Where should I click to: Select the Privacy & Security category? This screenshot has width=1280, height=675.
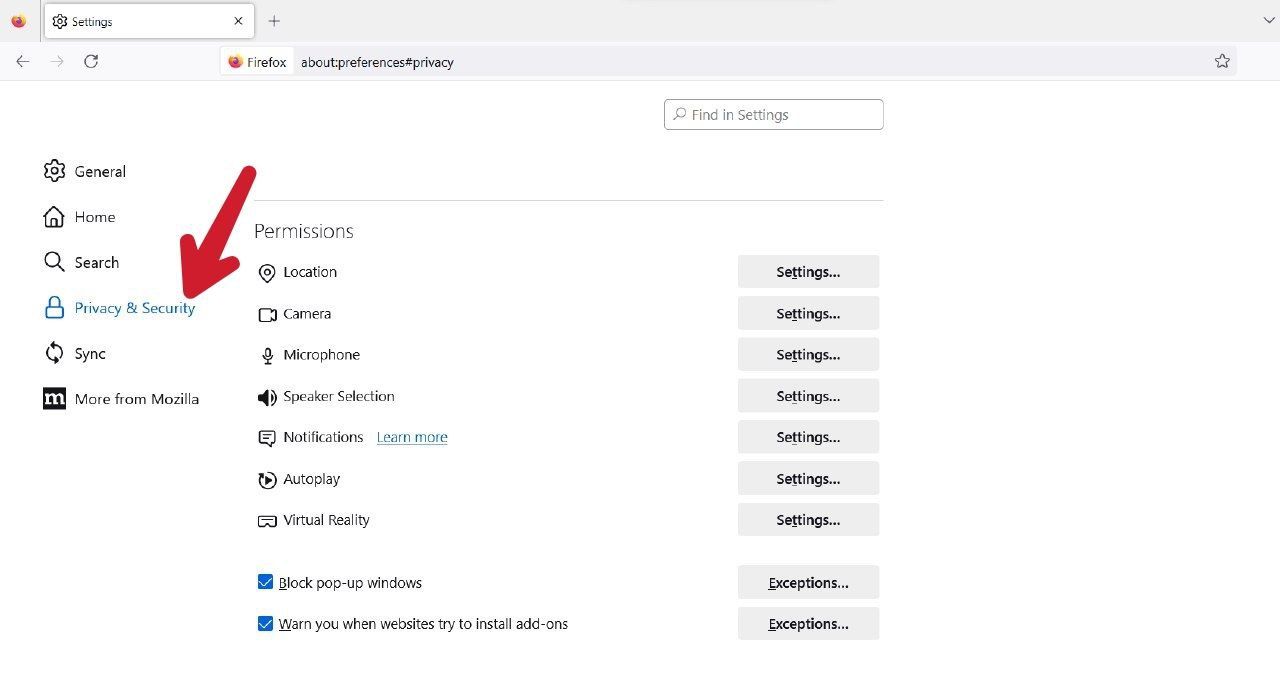coord(134,308)
